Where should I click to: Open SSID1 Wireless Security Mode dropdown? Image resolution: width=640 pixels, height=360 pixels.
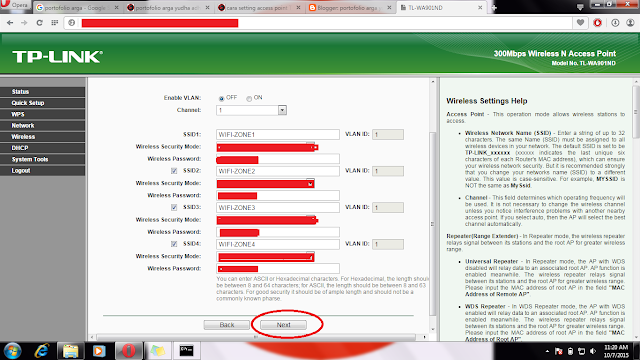point(265,147)
